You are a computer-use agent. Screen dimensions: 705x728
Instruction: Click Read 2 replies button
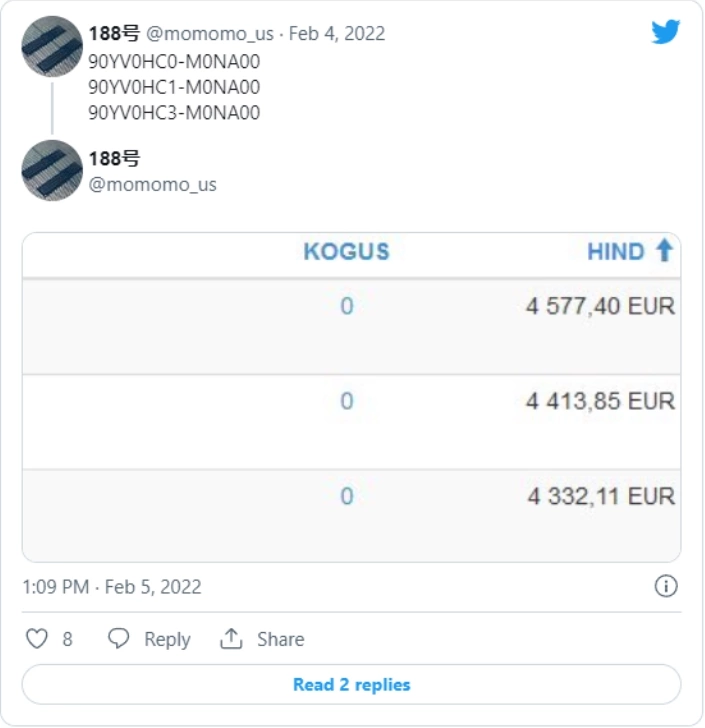(x=352, y=684)
